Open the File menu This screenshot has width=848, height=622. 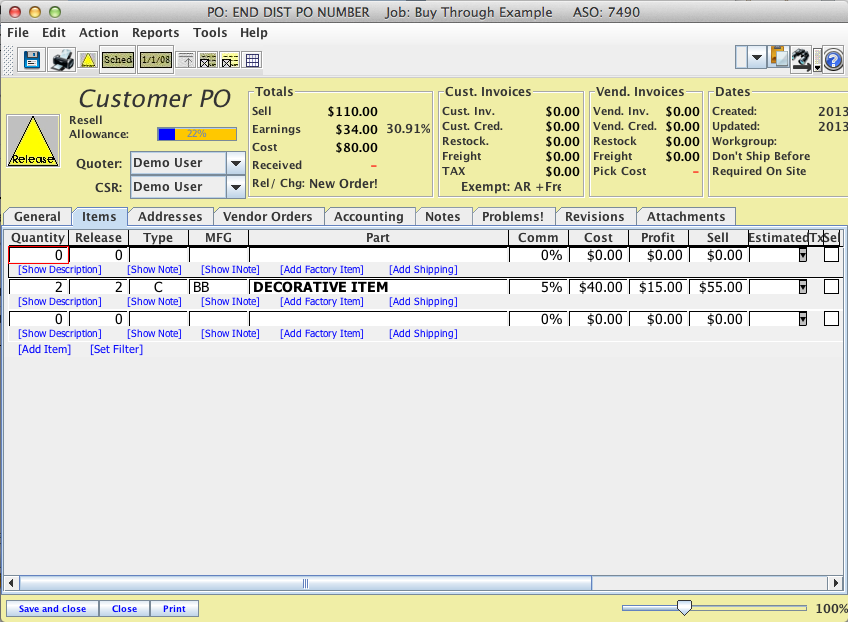click(x=18, y=32)
